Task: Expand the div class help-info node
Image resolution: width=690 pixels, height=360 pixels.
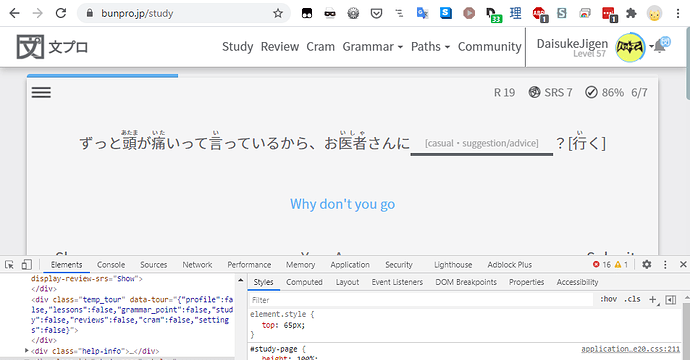Action: click(26, 351)
